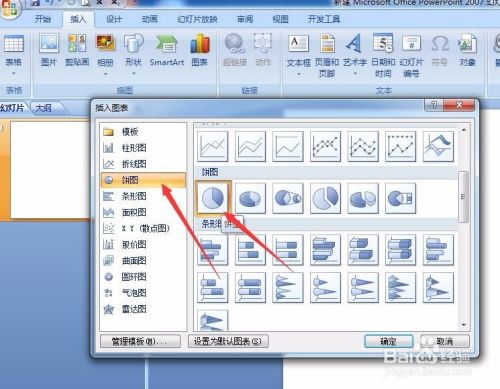This screenshot has height=389, width=500.
Task: Expand the photo album (相册) dropdown arrow
Action: click(x=105, y=74)
